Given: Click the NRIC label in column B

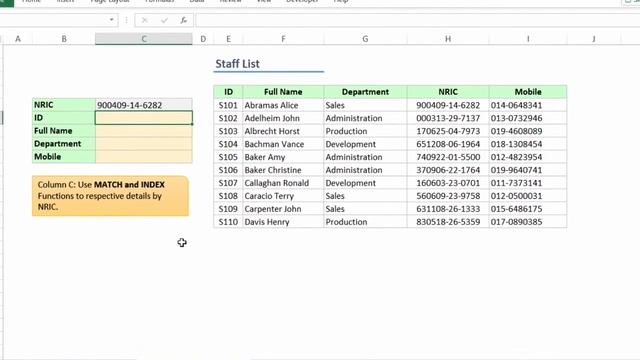Looking at the screenshot, I should (x=64, y=105).
